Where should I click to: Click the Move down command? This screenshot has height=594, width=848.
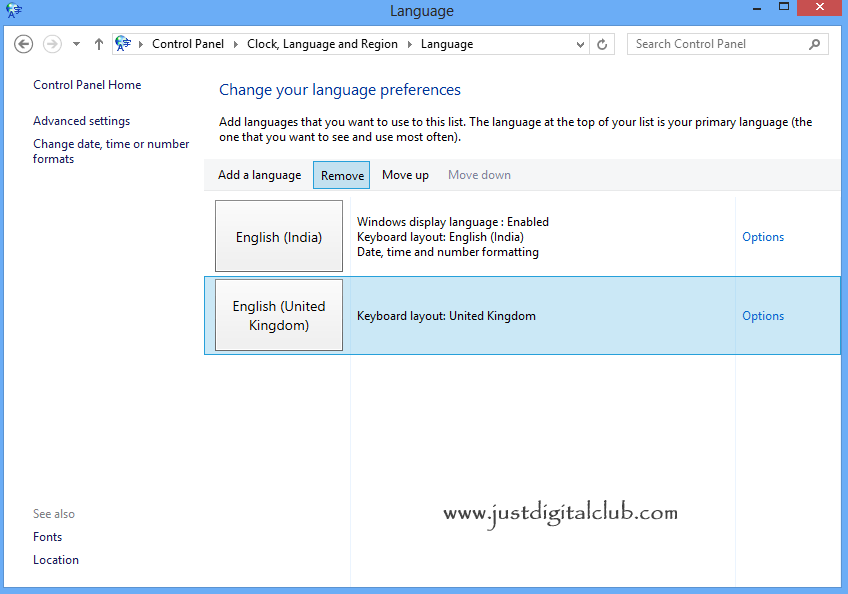click(479, 175)
